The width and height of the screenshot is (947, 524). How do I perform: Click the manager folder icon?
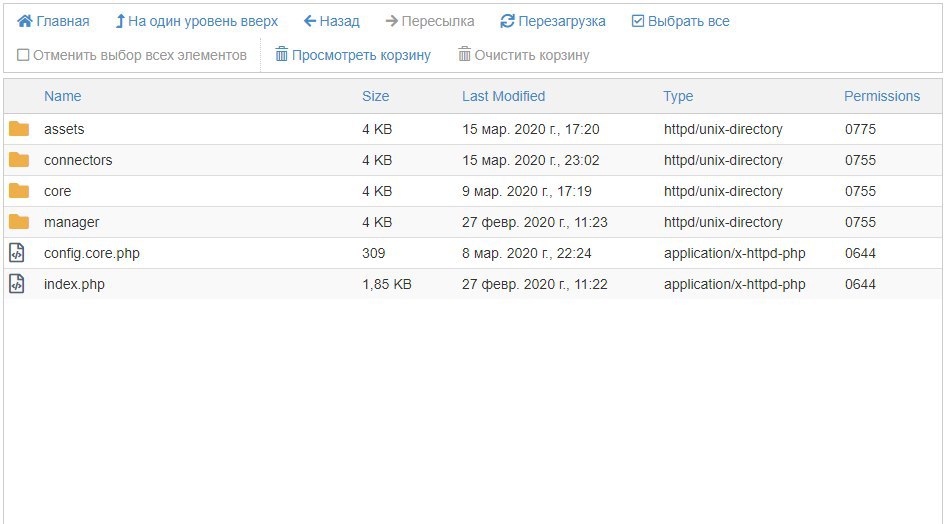click(x=19, y=222)
